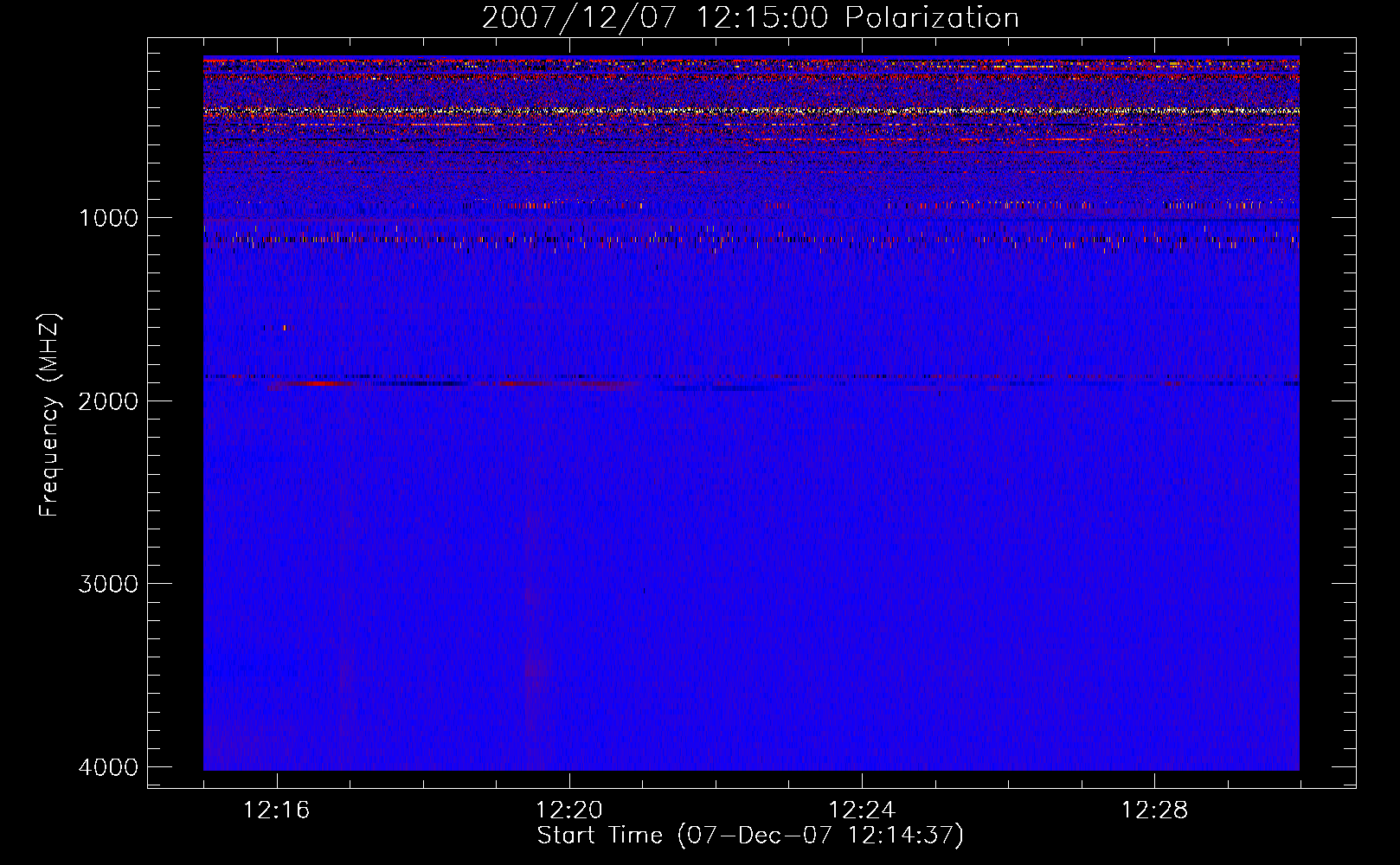1400x865 pixels.
Task: Click the bright red streak just above 2000 MHz
Action: (x=318, y=382)
